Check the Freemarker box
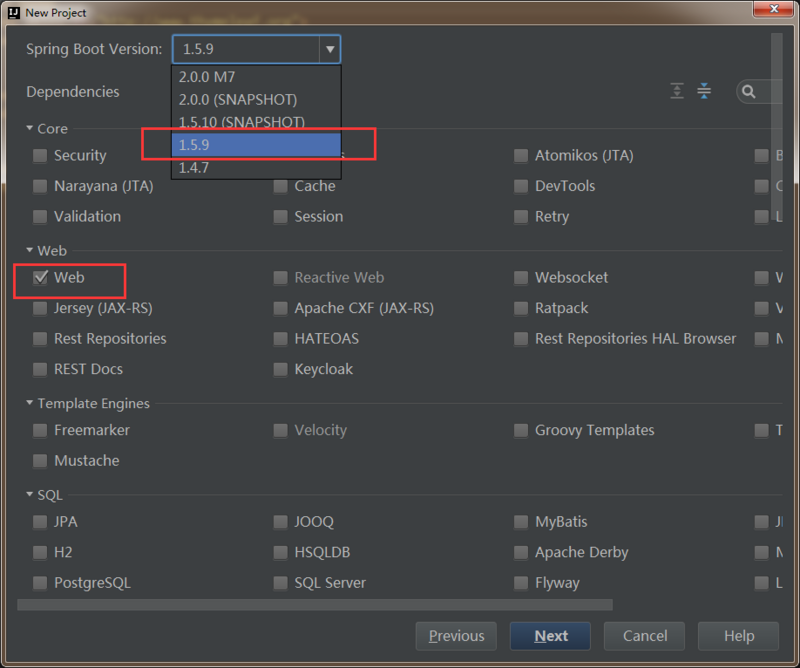 tap(40, 430)
